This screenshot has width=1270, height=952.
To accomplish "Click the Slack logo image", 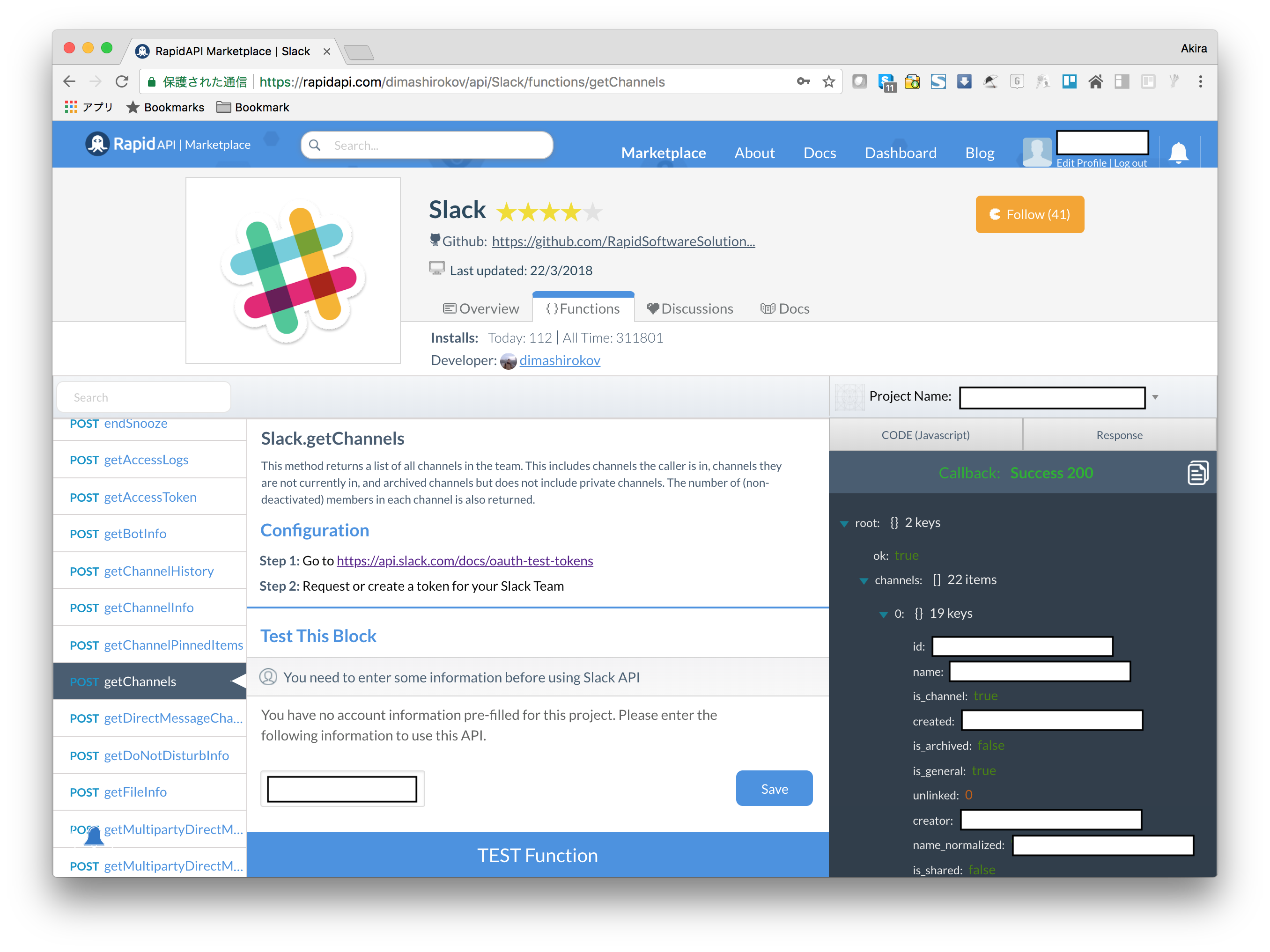I will pos(293,270).
